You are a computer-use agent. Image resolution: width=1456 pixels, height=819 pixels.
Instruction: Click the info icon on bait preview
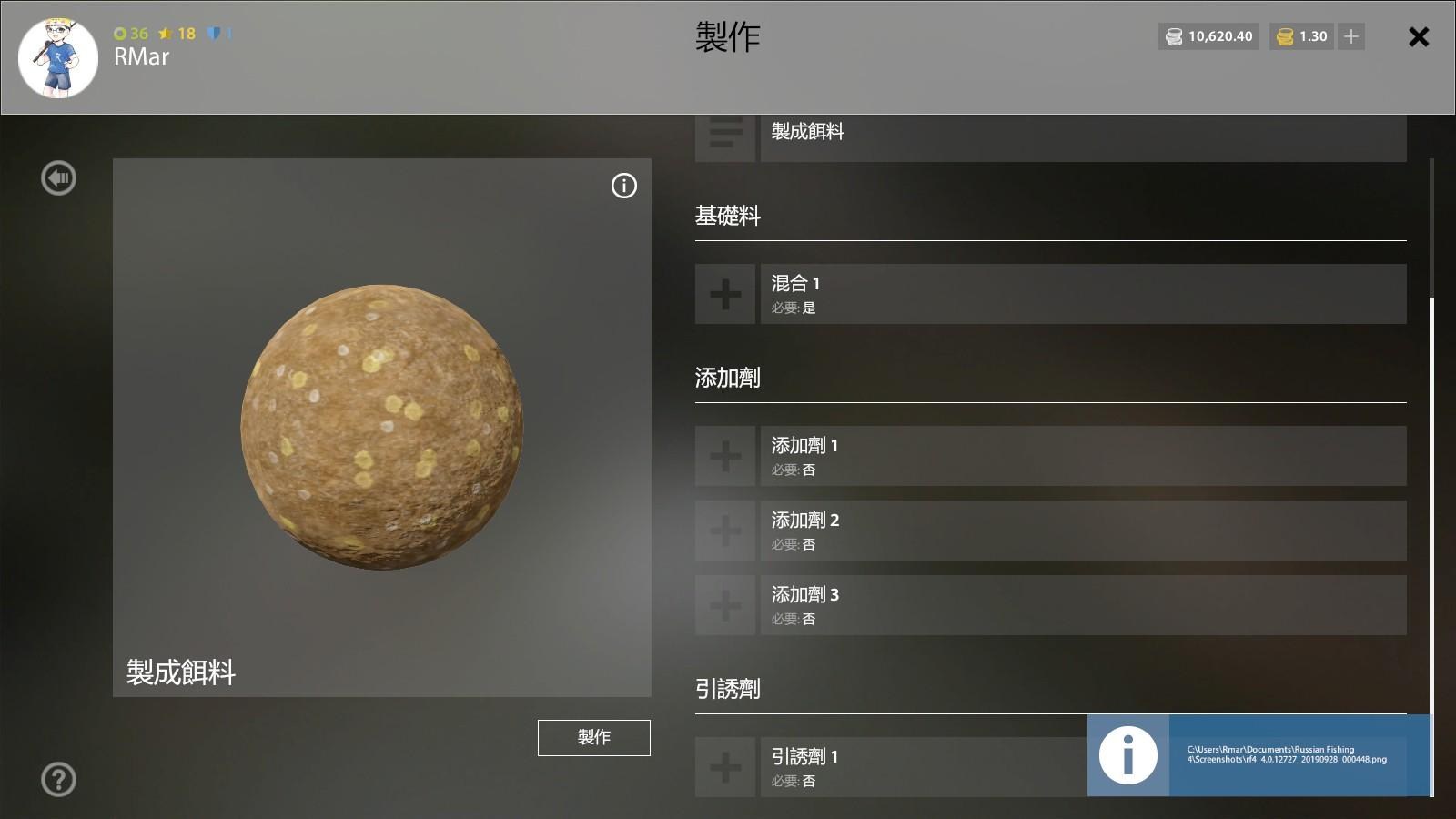pos(624,186)
